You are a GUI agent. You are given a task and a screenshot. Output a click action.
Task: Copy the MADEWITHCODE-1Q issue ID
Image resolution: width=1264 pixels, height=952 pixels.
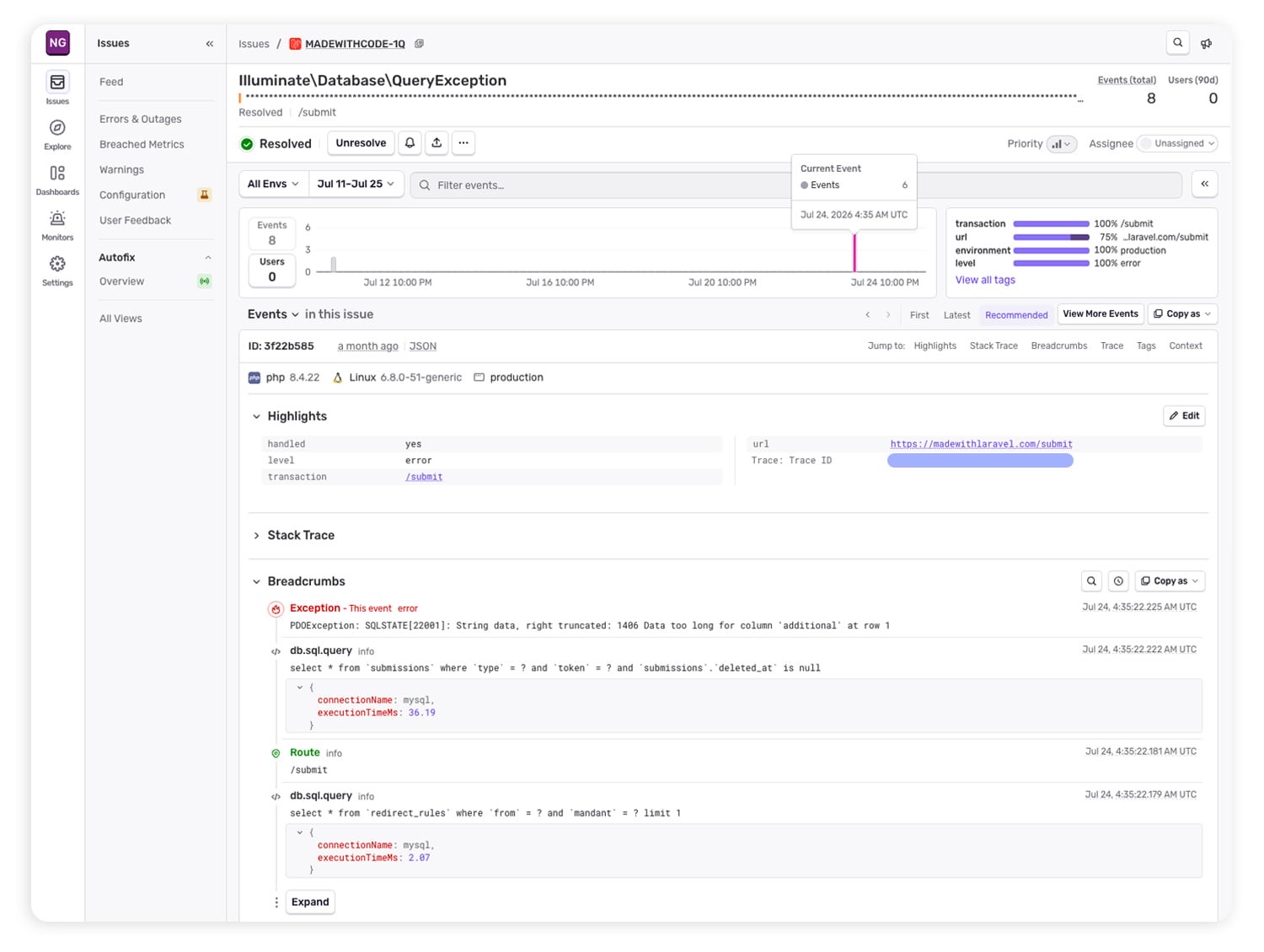(420, 44)
